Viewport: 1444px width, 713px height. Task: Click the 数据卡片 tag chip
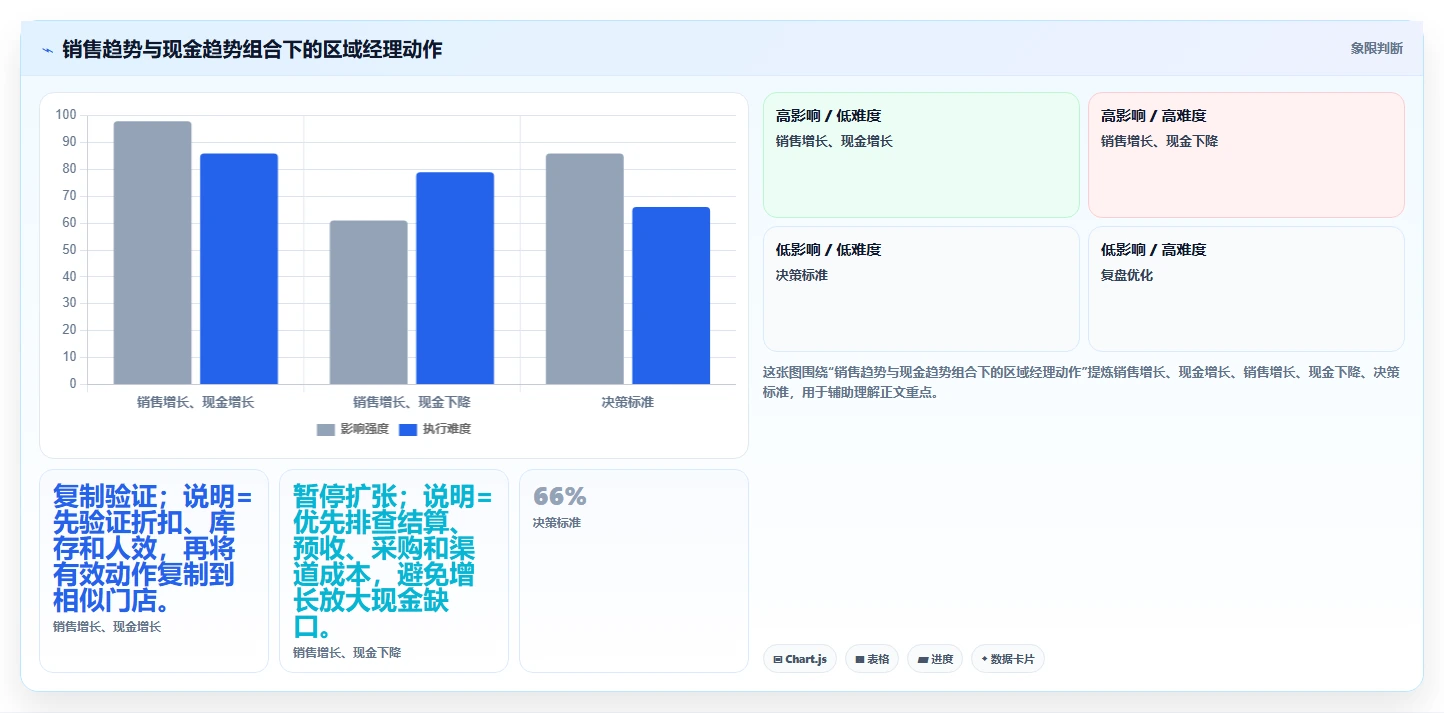pyautogui.click(x=1008, y=659)
